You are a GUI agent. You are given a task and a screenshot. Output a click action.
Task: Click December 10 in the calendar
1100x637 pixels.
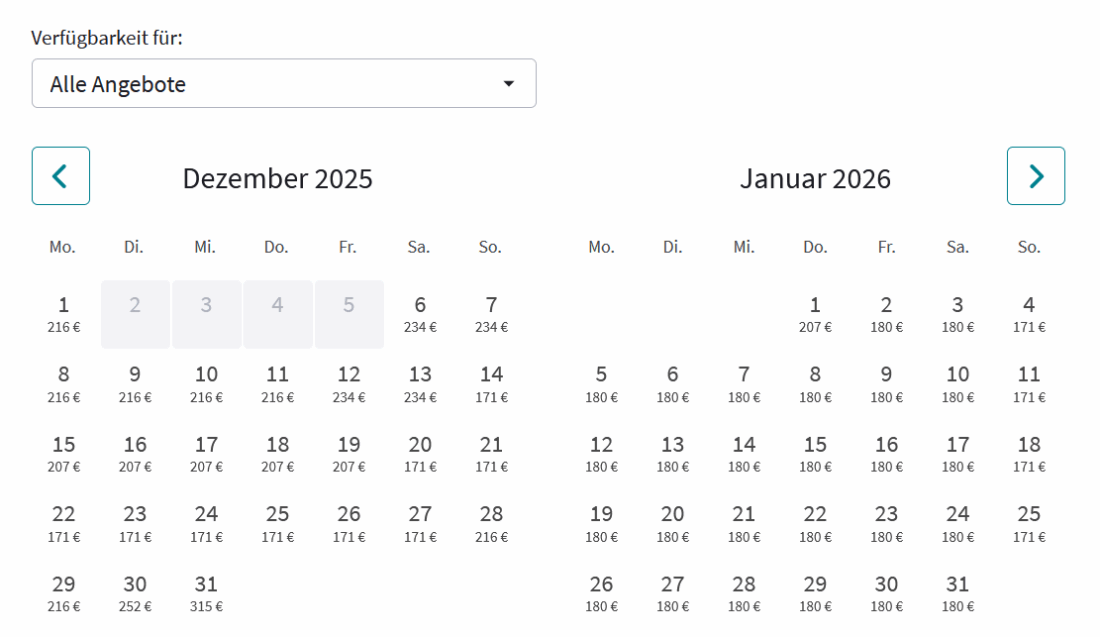point(206,384)
